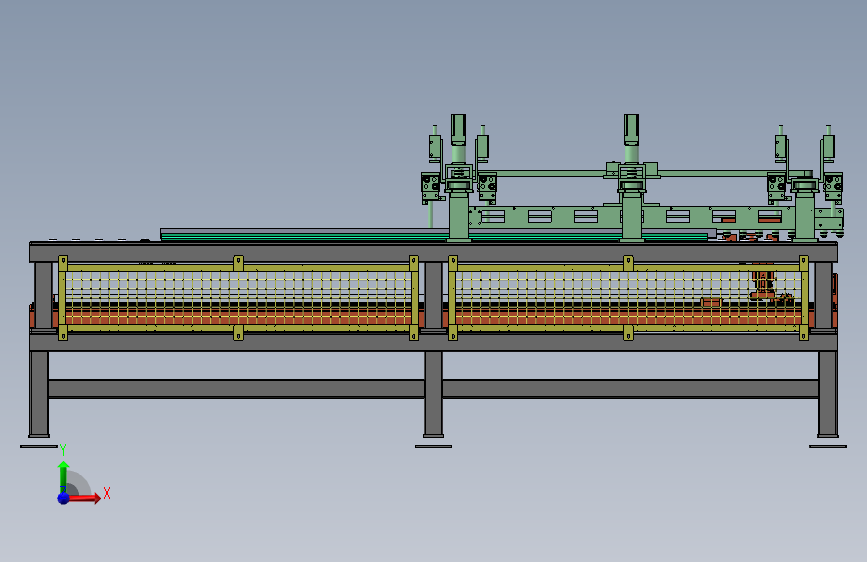Select the left yellow mesh guard panel
The width and height of the screenshot is (867, 562).
coord(238,298)
